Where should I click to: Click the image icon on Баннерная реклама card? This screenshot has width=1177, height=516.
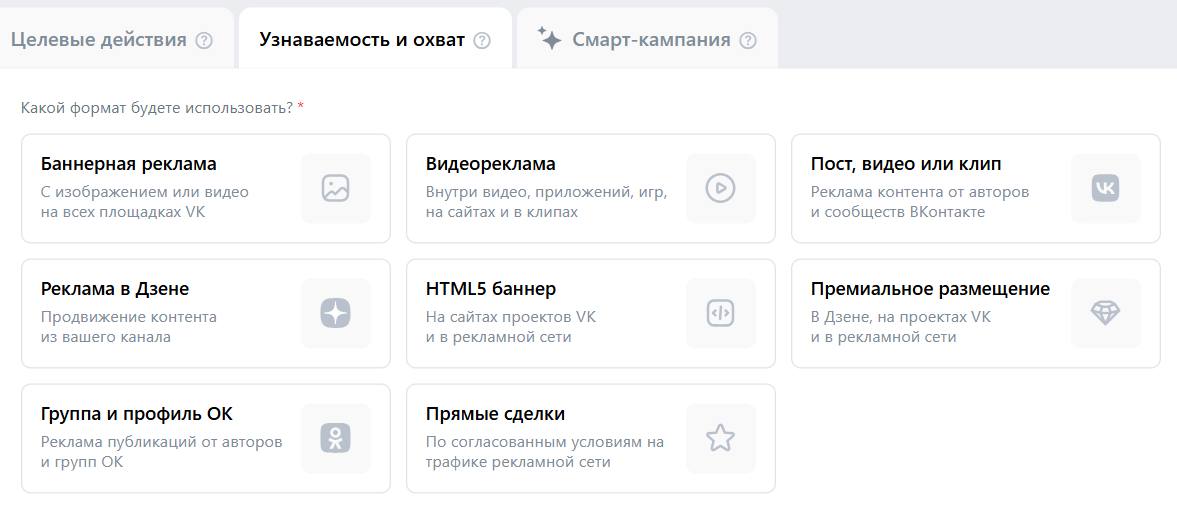tap(336, 188)
